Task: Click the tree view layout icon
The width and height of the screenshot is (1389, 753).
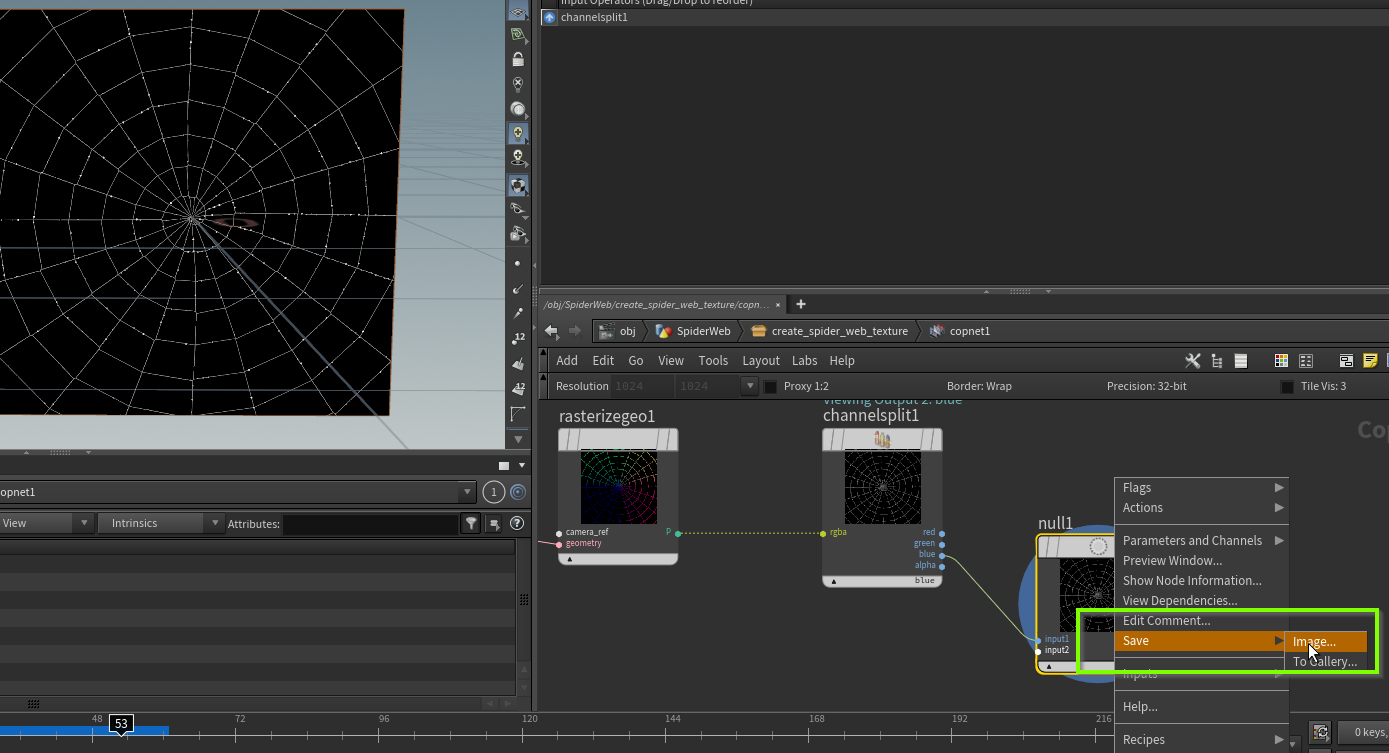Action: tap(1217, 361)
